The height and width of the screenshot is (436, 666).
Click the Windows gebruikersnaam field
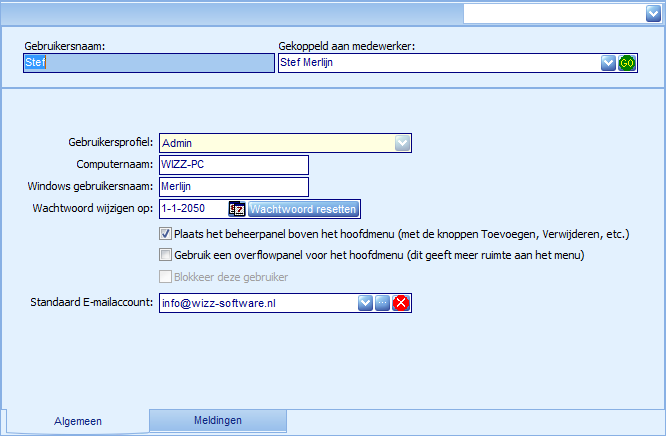pos(233,187)
